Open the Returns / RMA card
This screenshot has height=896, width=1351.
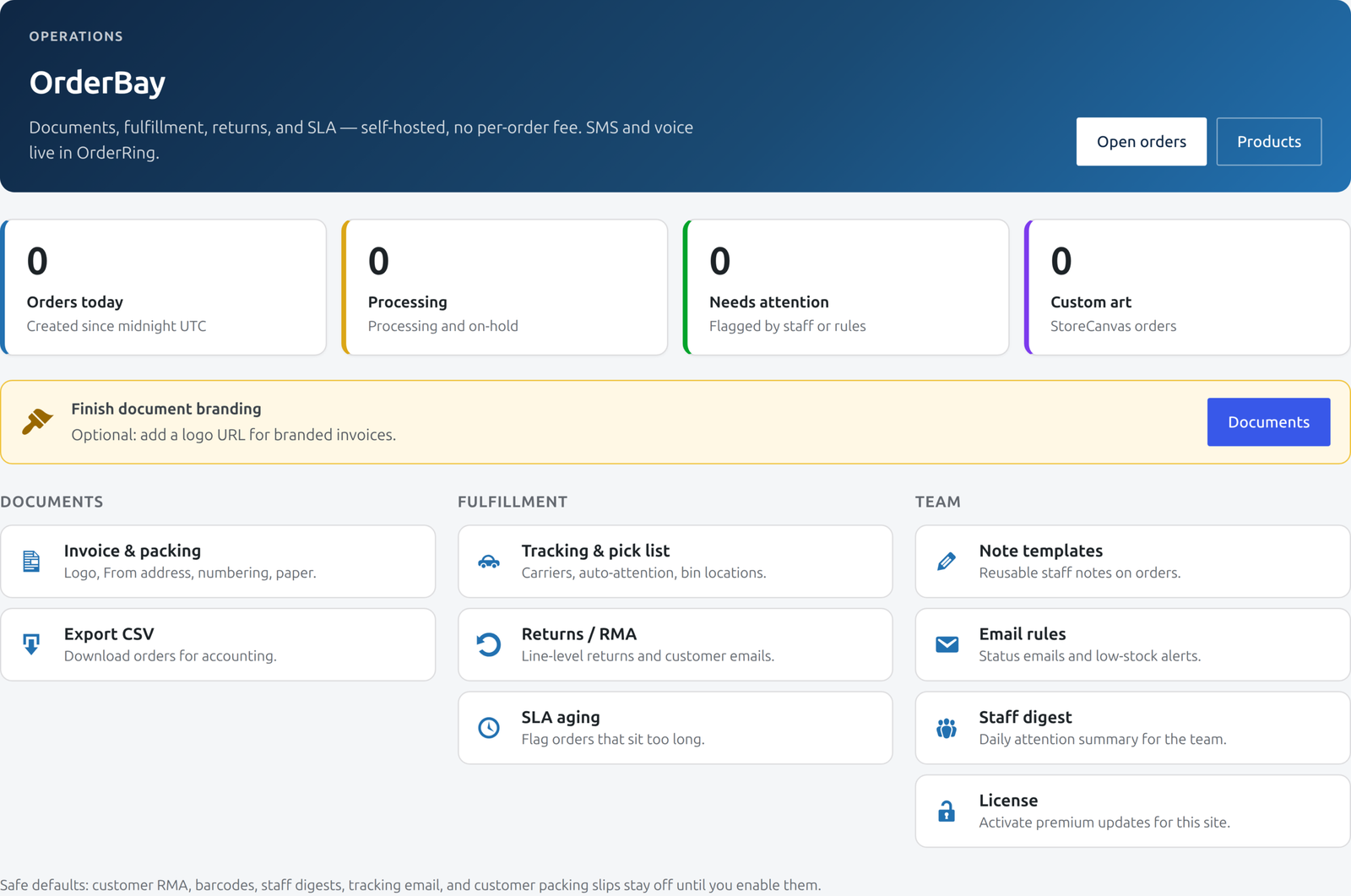click(x=675, y=644)
